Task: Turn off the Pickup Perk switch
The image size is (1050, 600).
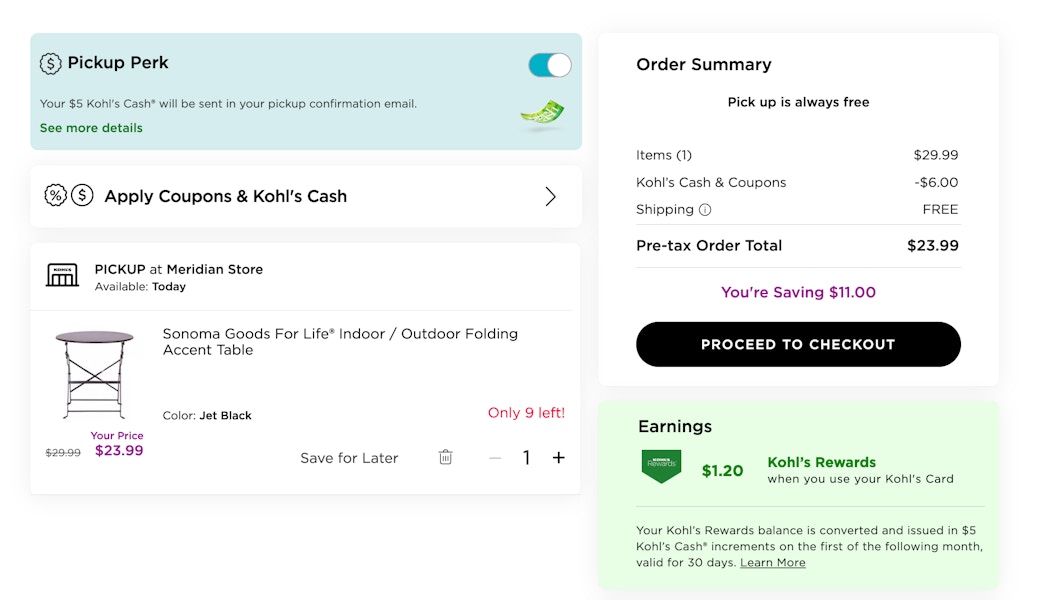Action: 550,65
